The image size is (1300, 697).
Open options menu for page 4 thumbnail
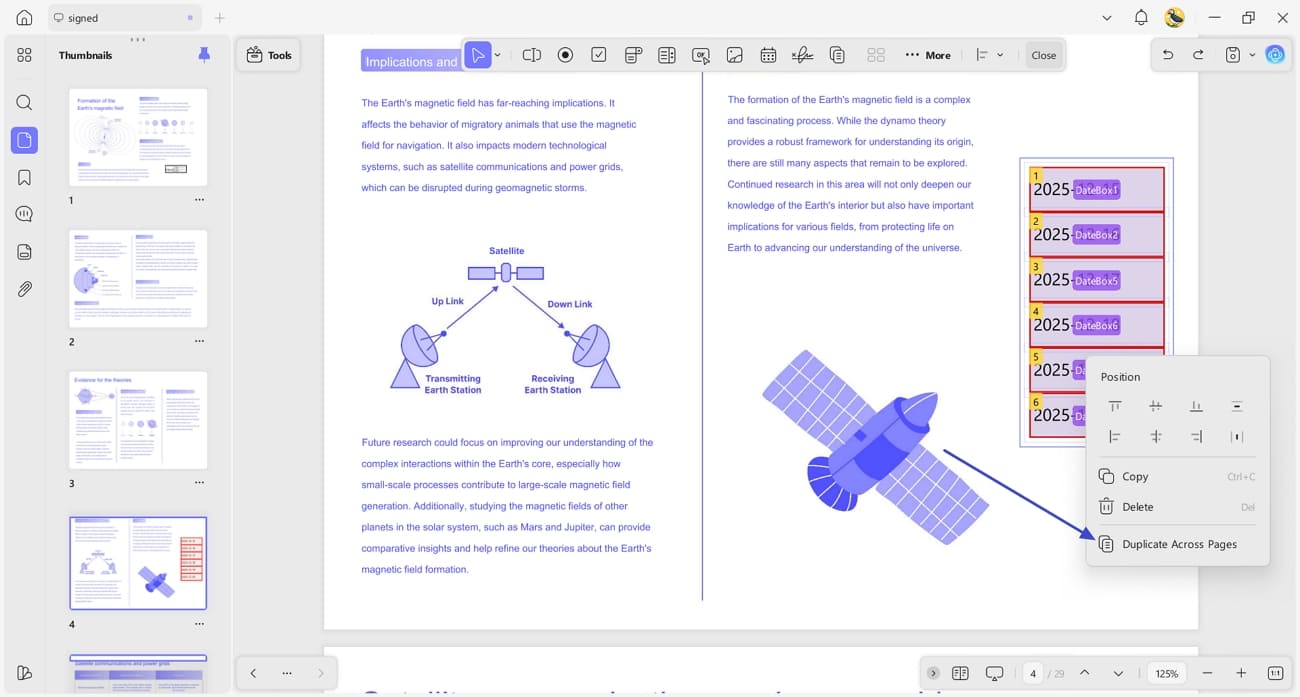tap(199, 624)
